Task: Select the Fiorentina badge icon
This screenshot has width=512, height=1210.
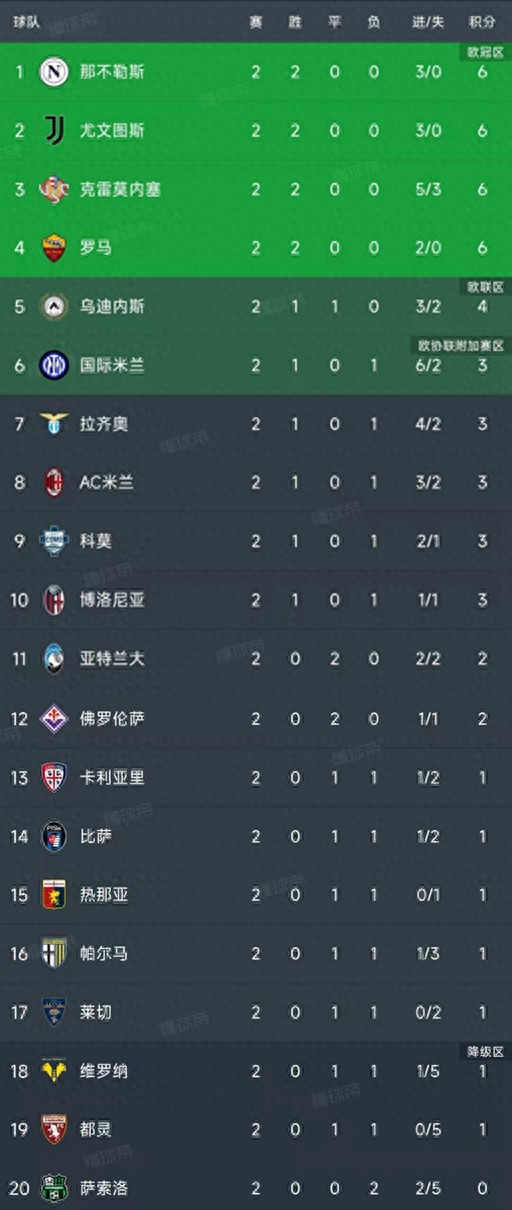Action: pos(54,718)
